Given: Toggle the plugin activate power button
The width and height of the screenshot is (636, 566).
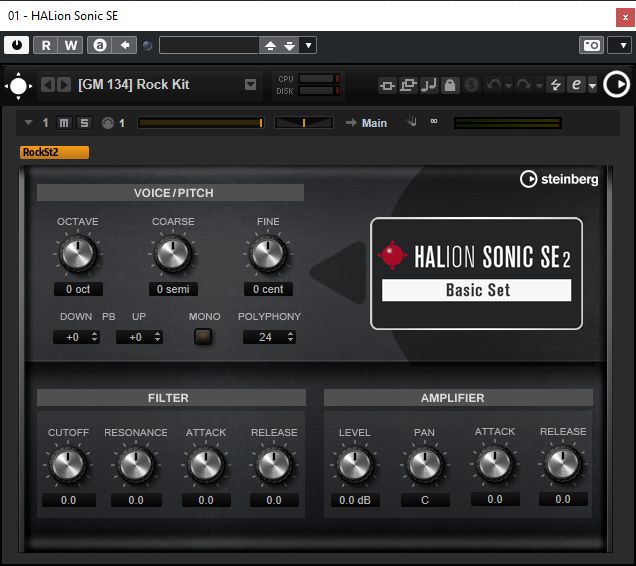Looking at the screenshot, I should [17, 45].
